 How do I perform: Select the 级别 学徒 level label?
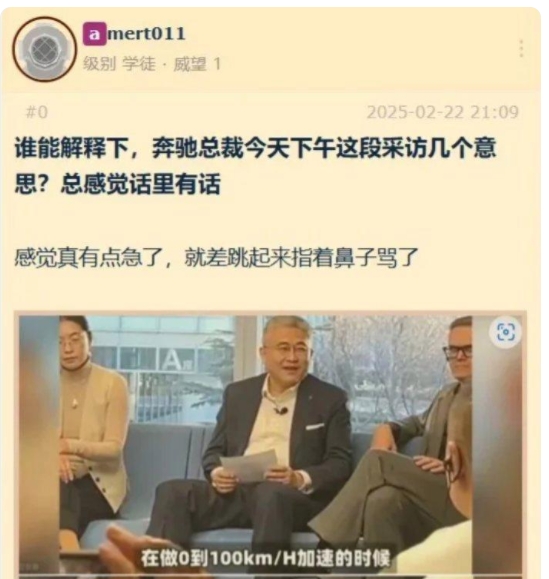tap(119, 64)
